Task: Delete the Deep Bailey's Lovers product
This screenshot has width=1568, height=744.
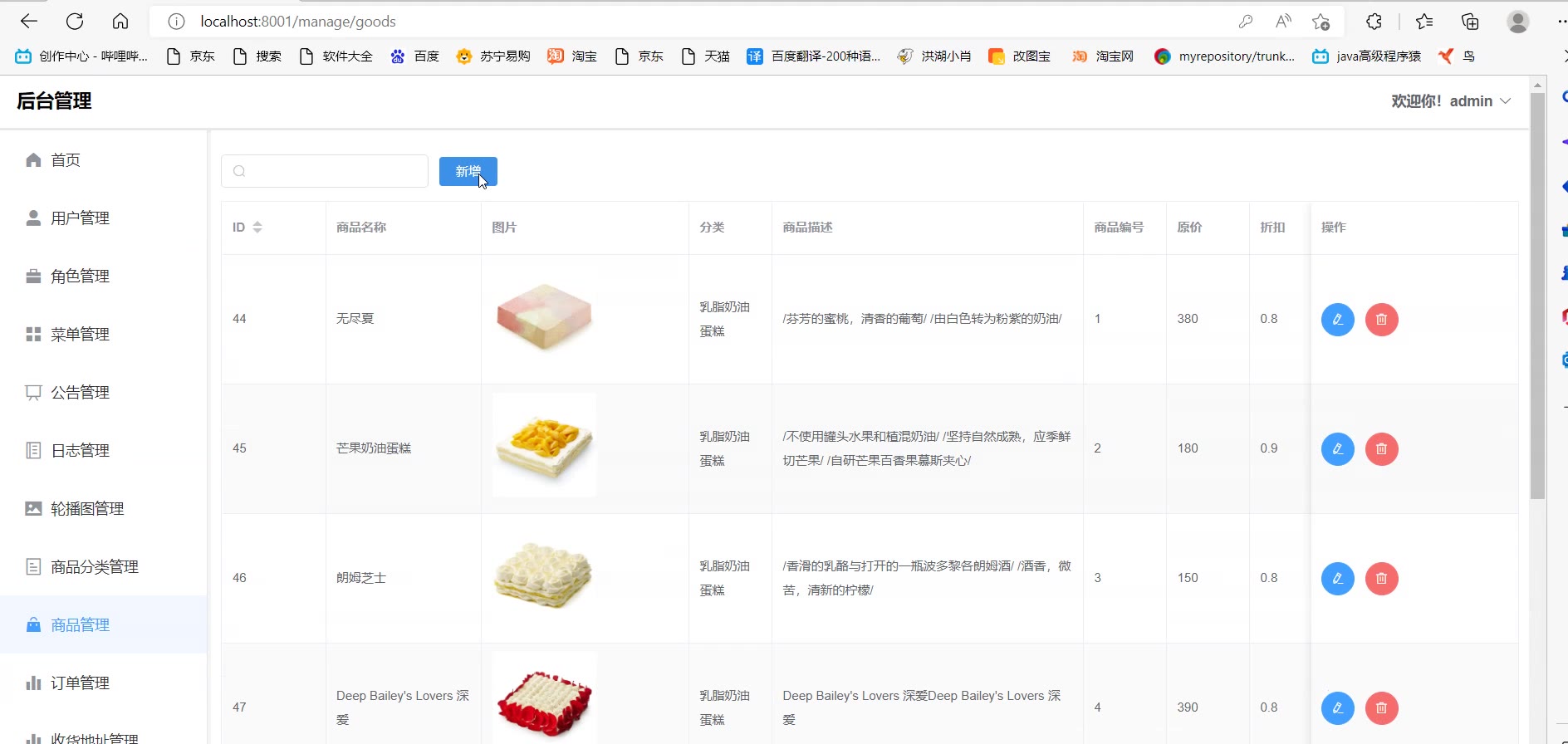Action: click(1382, 708)
